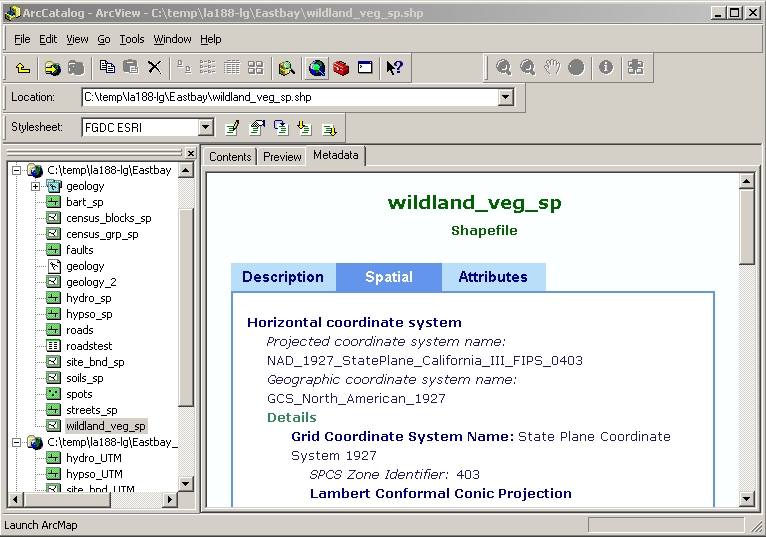Click the Connect to Folder icon

click(x=51, y=68)
